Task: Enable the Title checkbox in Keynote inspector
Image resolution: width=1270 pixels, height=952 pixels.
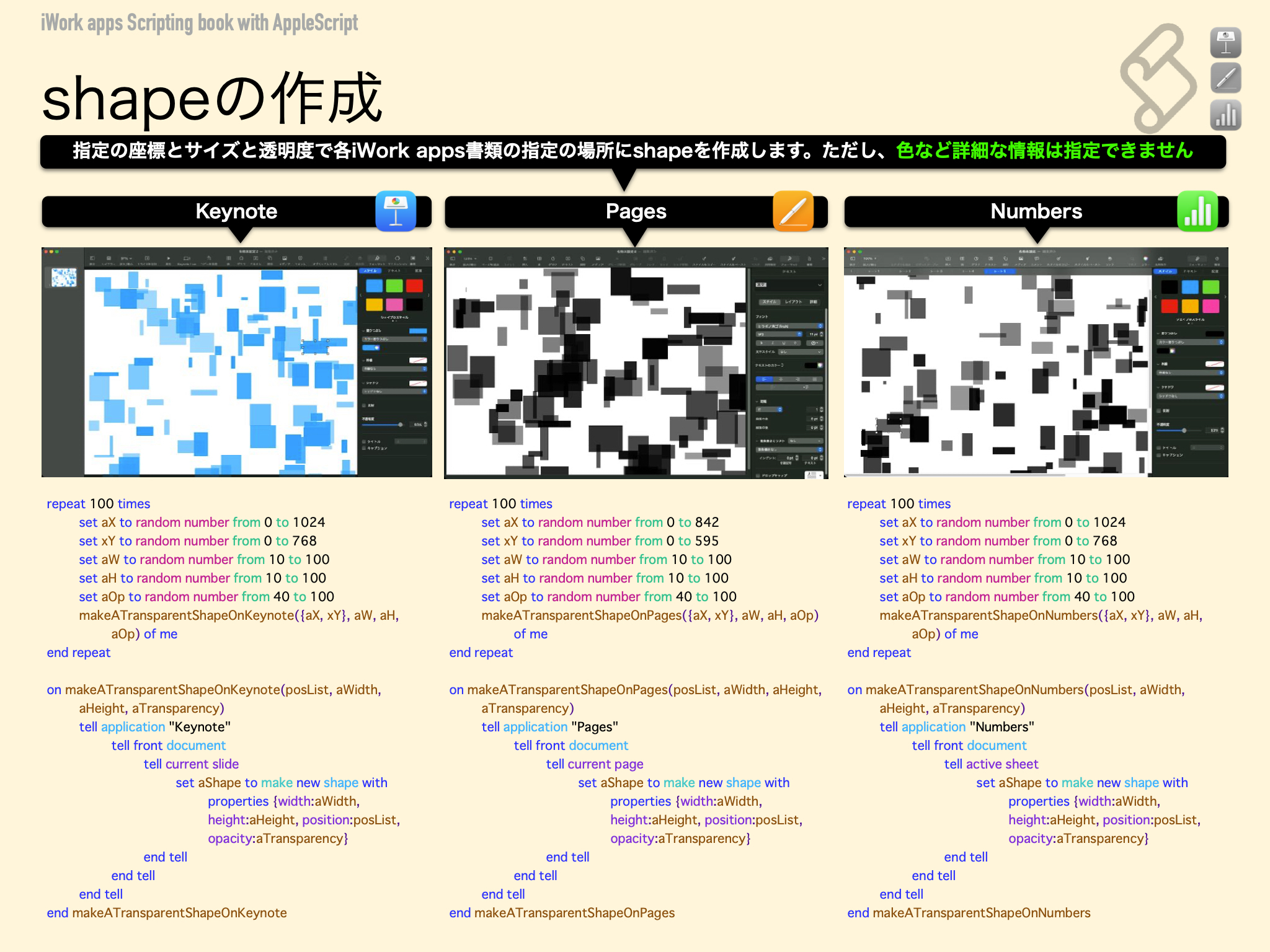Action: click(x=364, y=441)
